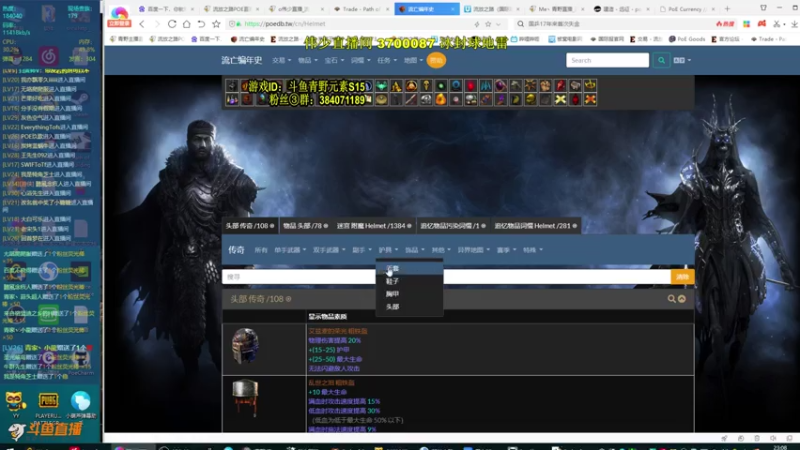Image resolution: width=800 pixels, height=450 pixels.
Task: Select the highlighted first entry in 护具 menu
Action: coord(409,268)
